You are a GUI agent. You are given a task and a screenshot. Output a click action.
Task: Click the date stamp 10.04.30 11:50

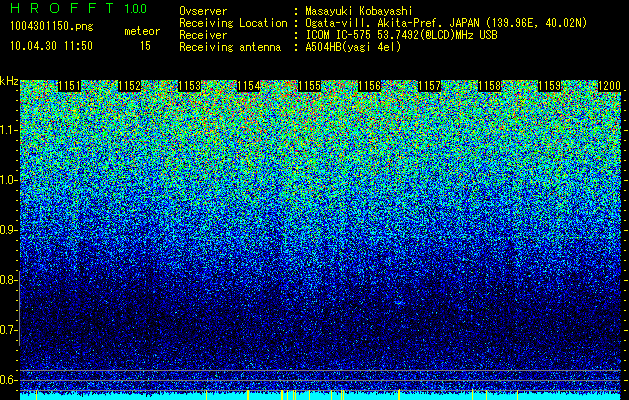click(51, 46)
